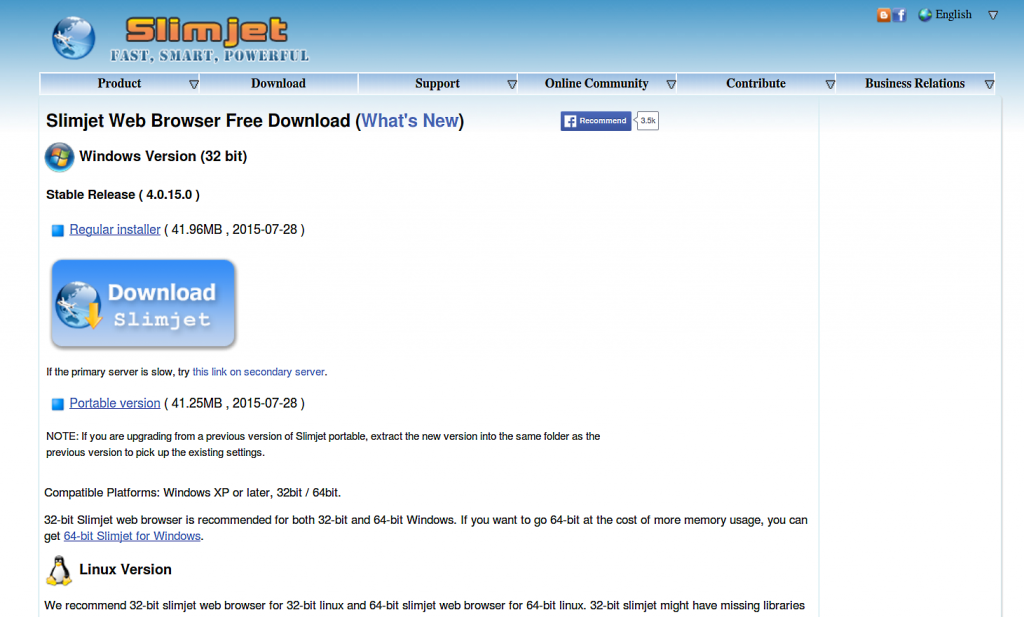The image size is (1024, 617).
Task: Expand the English language dropdown arrow
Action: coord(993,15)
